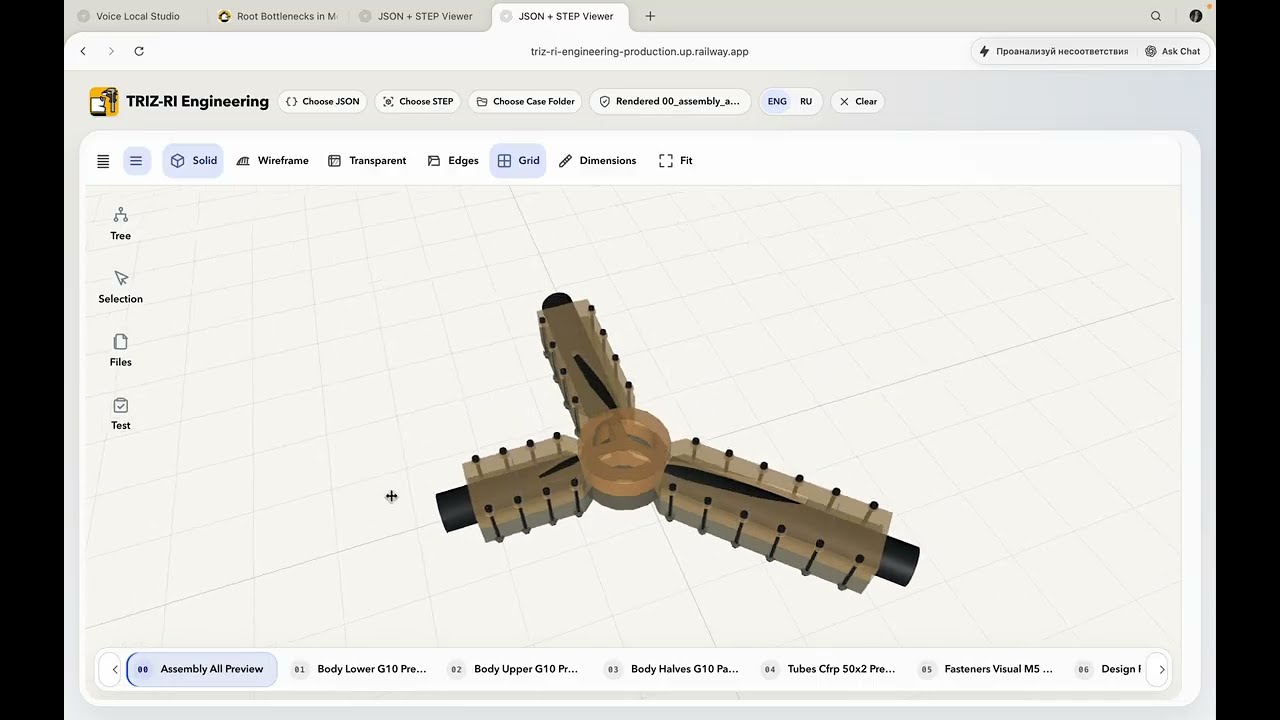Click Choose Case Folder button

(525, 101)
